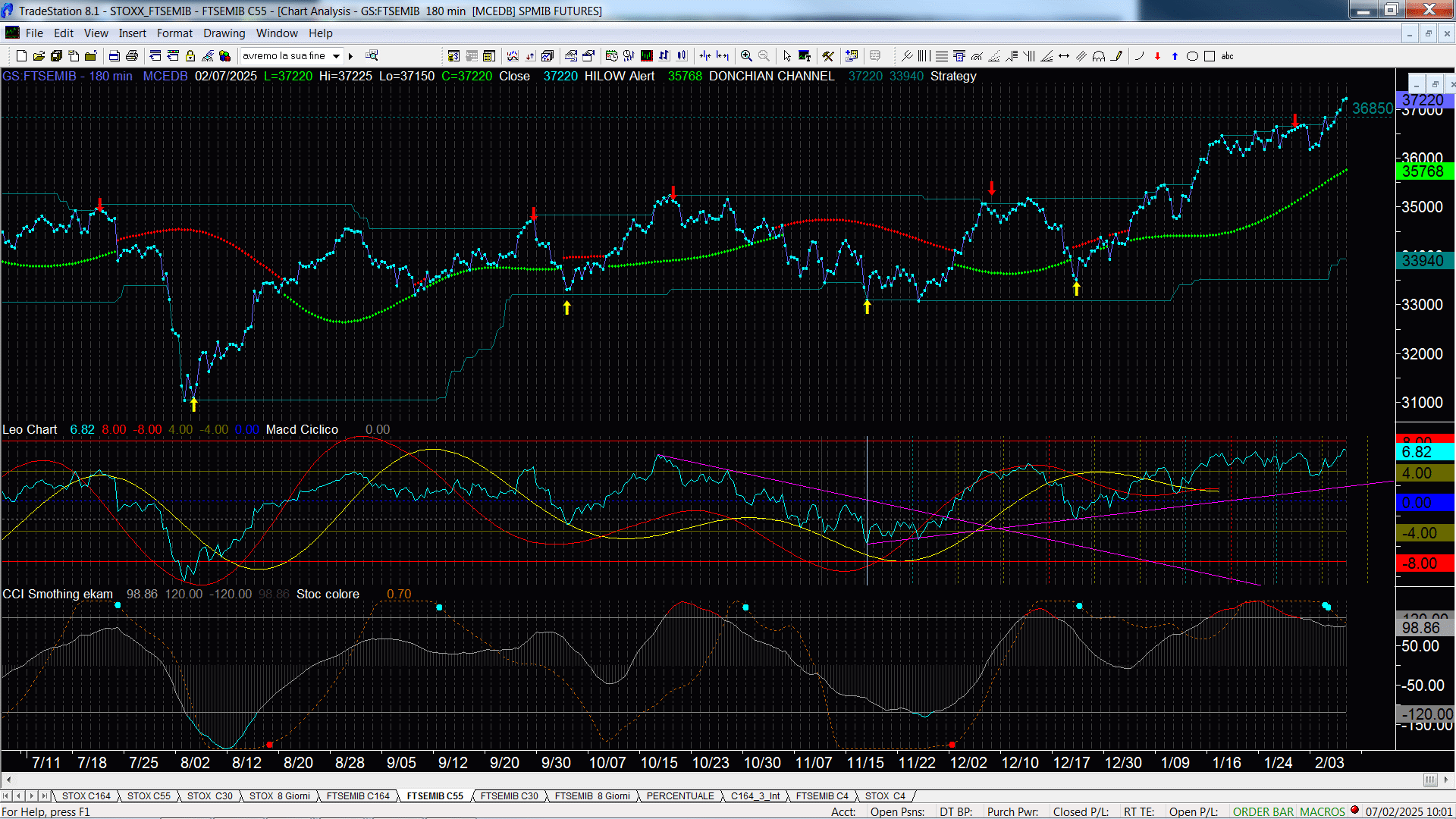Switch to FTSEMIB C164 tab
This screenshot has width=1456, height=819.
coord(358,796)
